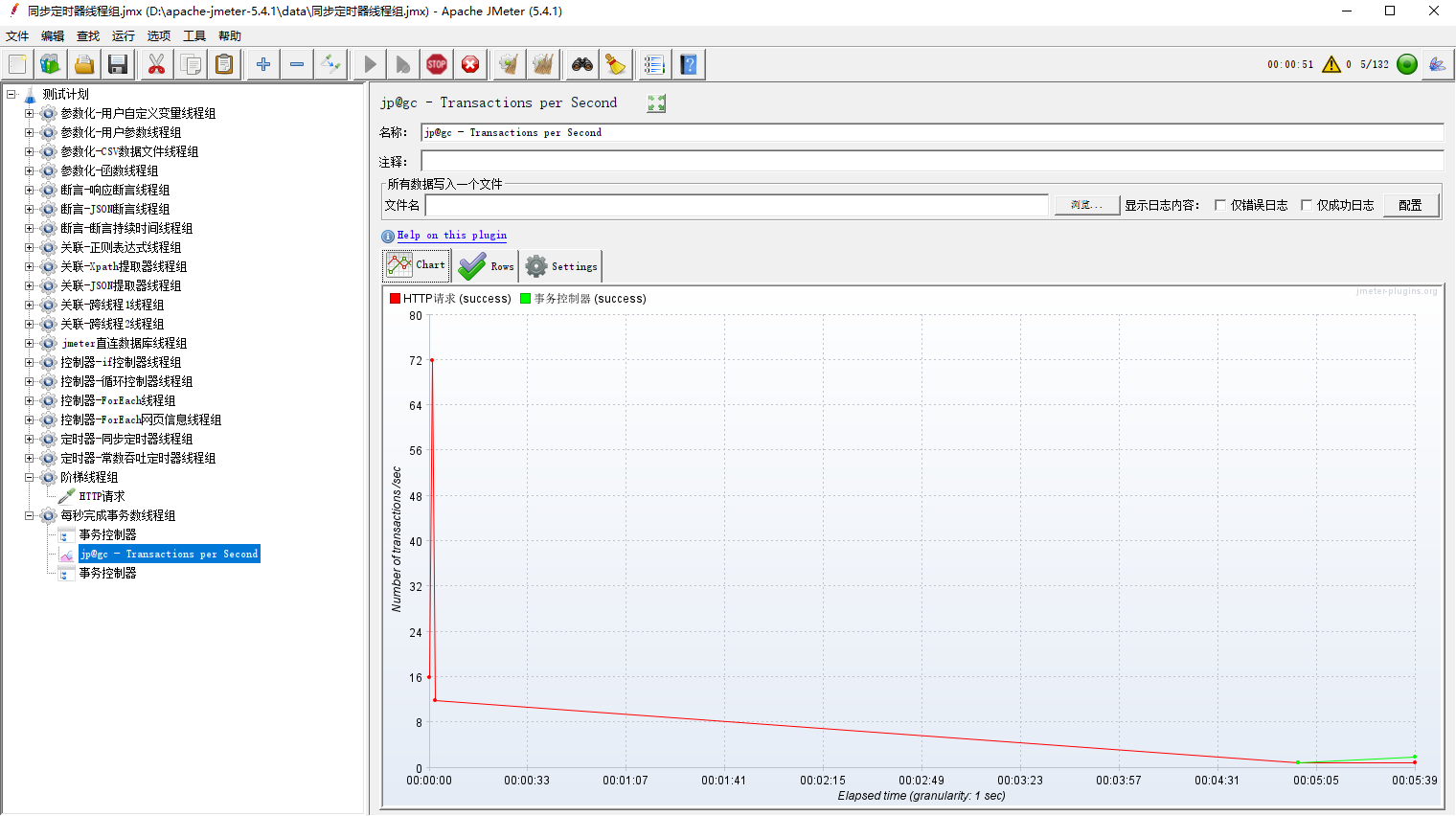Click the 浏览... browse button
This screenshot has height=816, width=1456.
(x=1087, y=205)
